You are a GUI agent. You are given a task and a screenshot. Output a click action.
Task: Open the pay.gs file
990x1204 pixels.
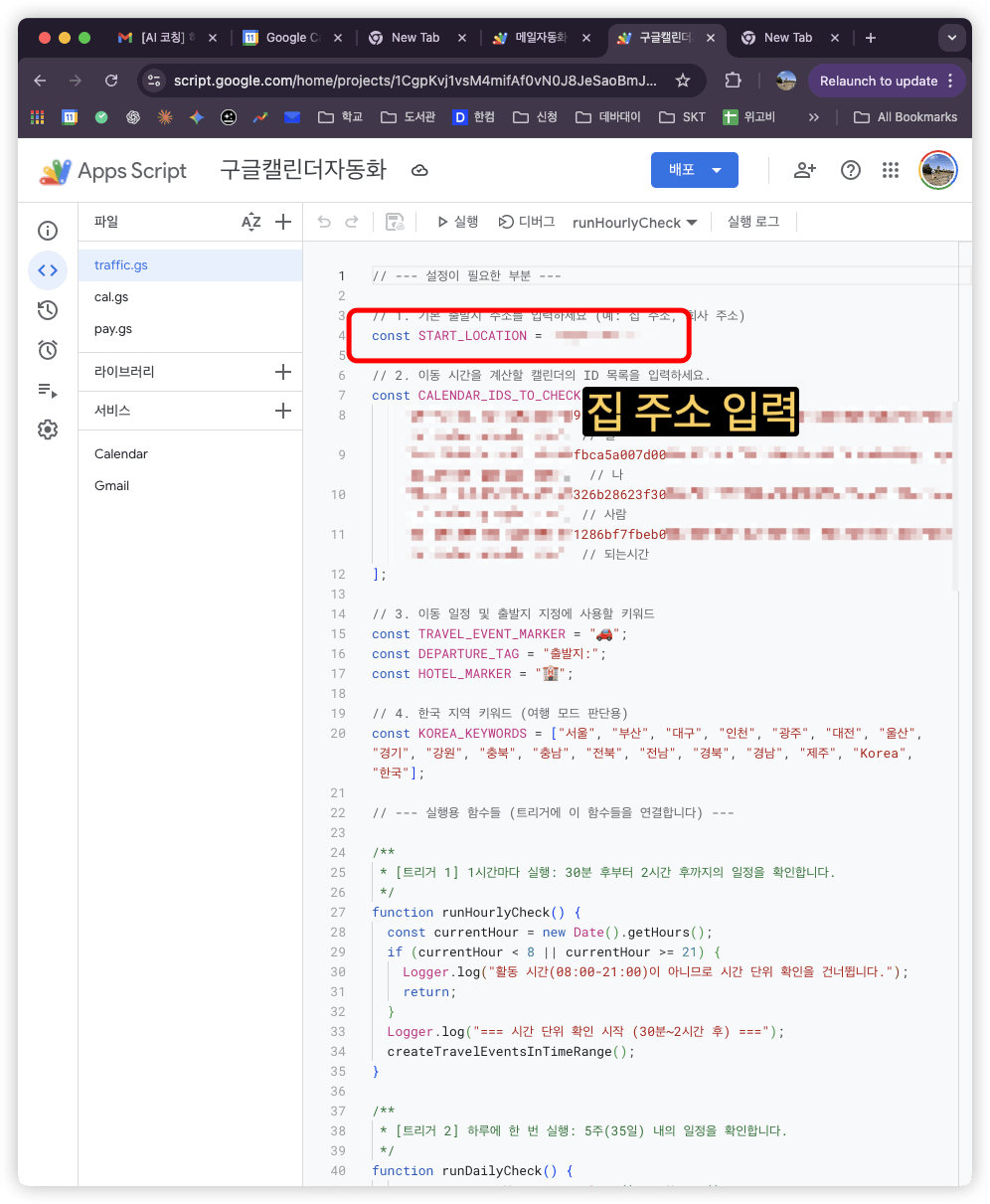pyautogui.click(x=190, y=329)
